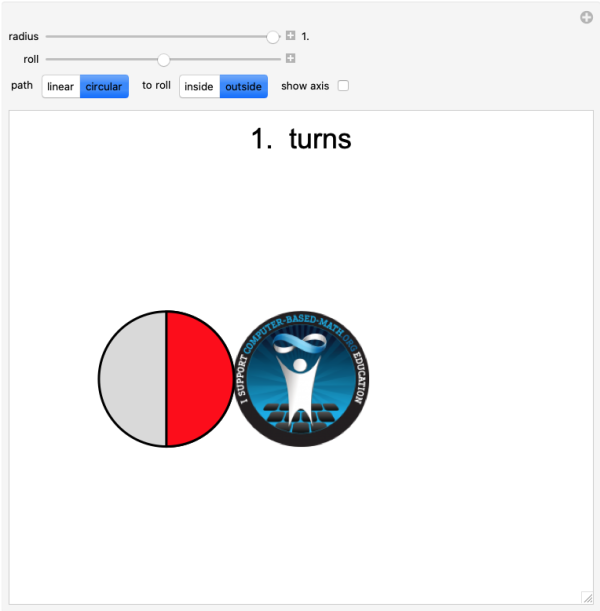Click the red half of the circle
The height and width of the screenshot is (611, 600).
tap(199, 379)
